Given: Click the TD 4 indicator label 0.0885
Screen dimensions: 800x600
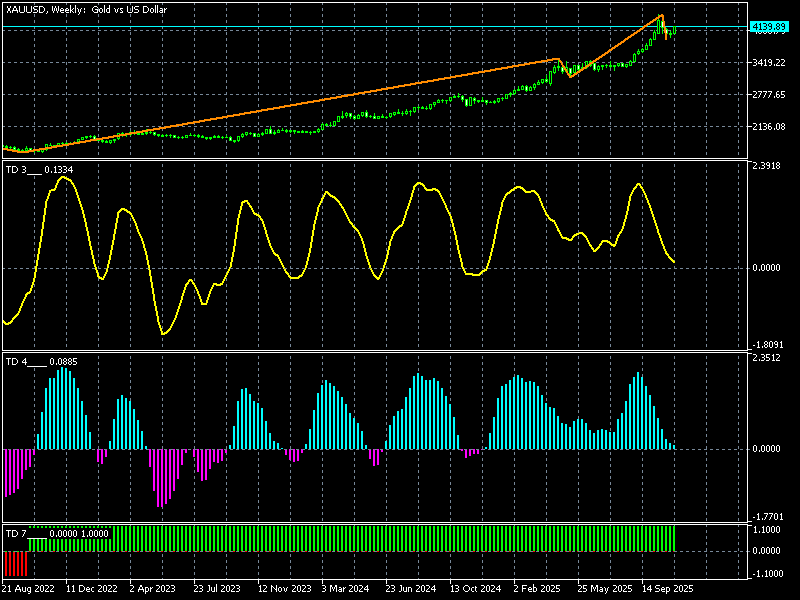Looking at the screenshot, I should point(42,362).
